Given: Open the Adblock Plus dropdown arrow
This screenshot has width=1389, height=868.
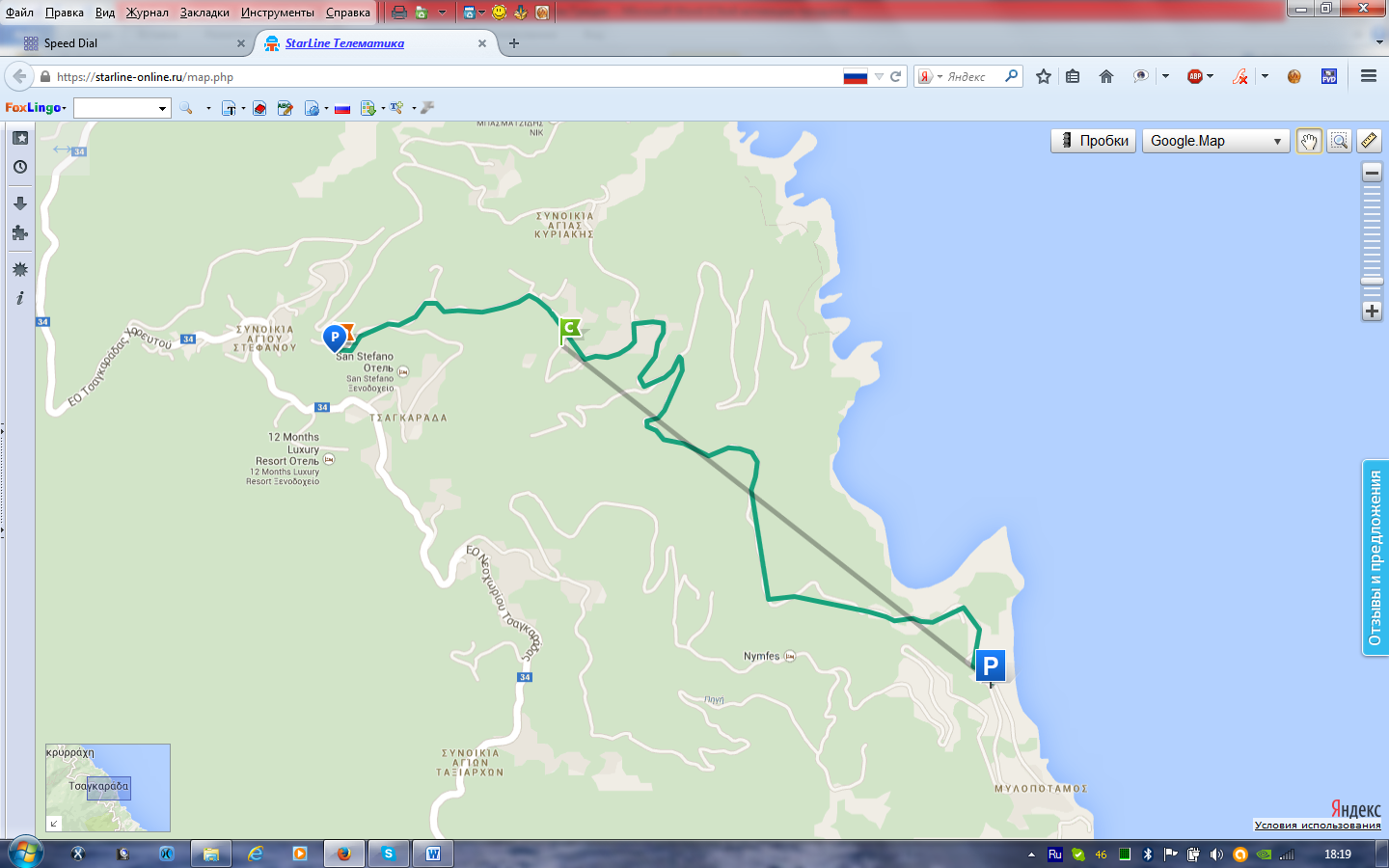Looking at the screenshot, I should pos(1211,76).
